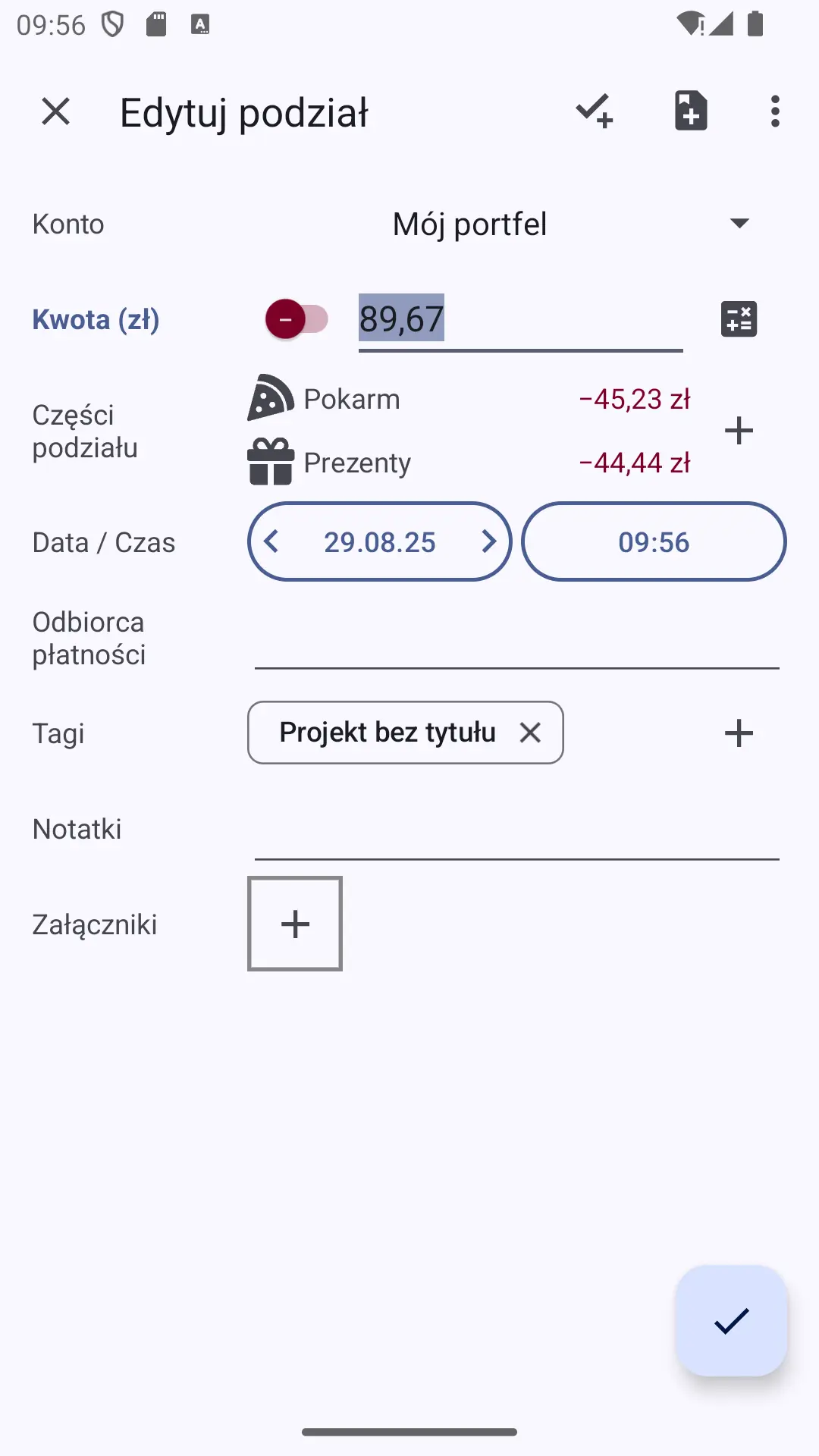The height and width of the screenshot is (1456, 819).
Task: Go to the next date
Action: click(x=489, y=541)
